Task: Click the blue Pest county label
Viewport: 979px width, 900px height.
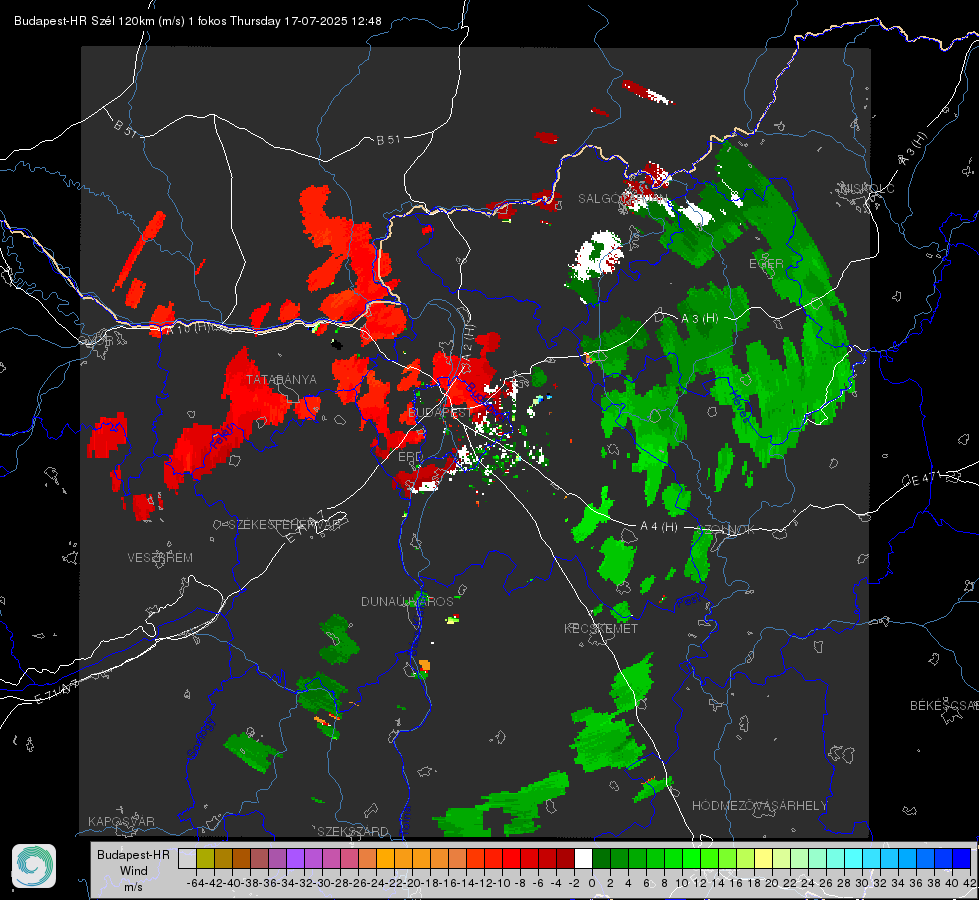Action: point(689,601)
